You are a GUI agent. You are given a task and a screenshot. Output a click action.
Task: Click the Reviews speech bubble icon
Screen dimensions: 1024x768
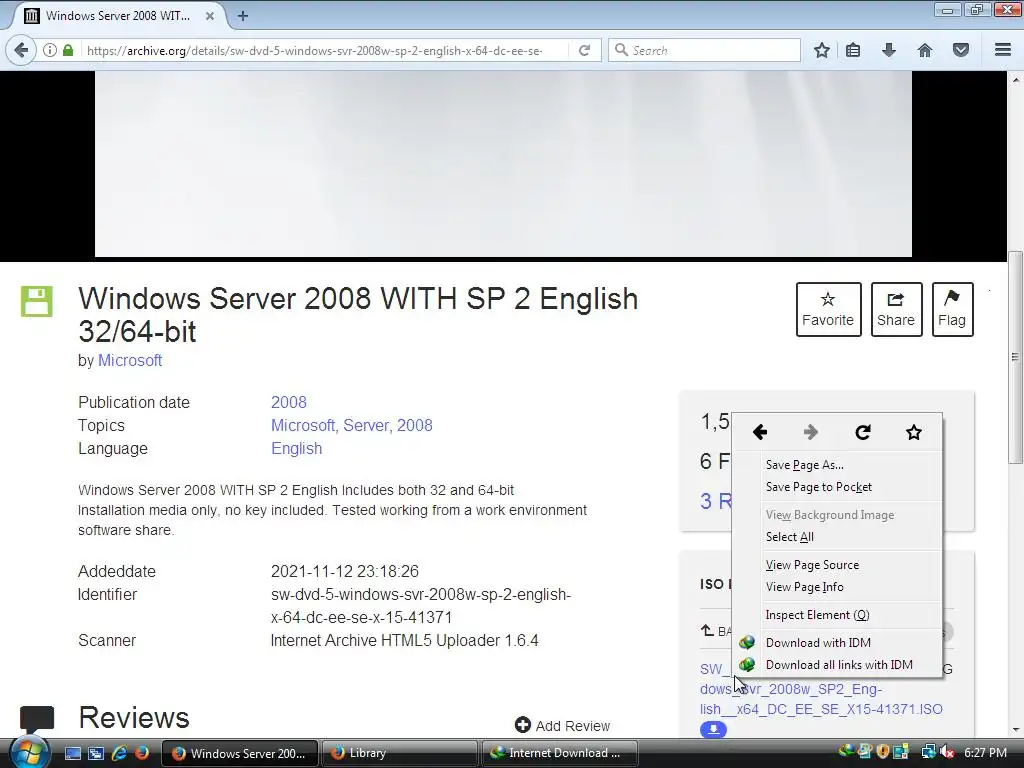point(37,719)
